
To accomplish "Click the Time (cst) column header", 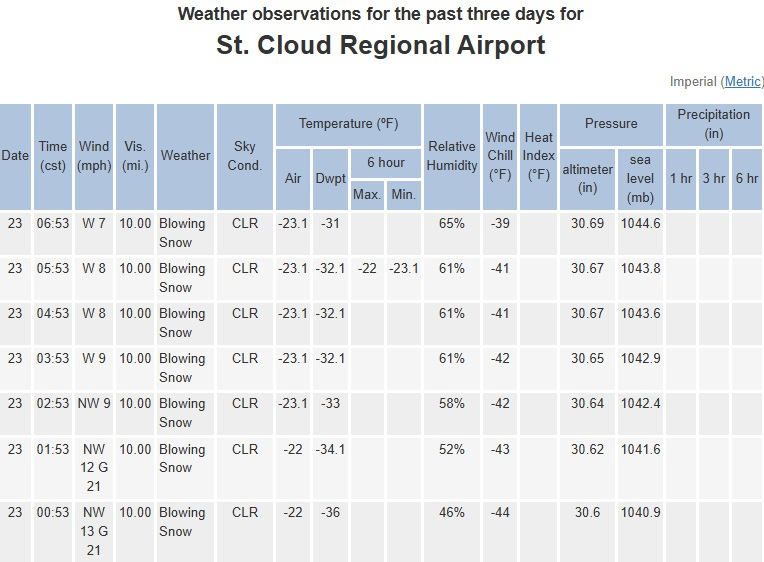I will coord(53,156).
